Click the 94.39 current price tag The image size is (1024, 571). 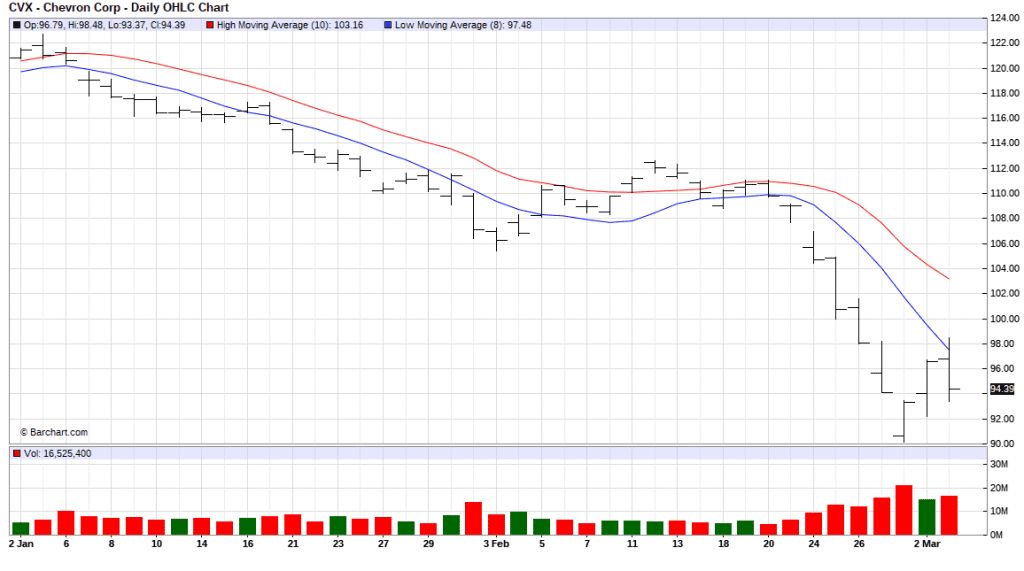[x=1002, y=389]
